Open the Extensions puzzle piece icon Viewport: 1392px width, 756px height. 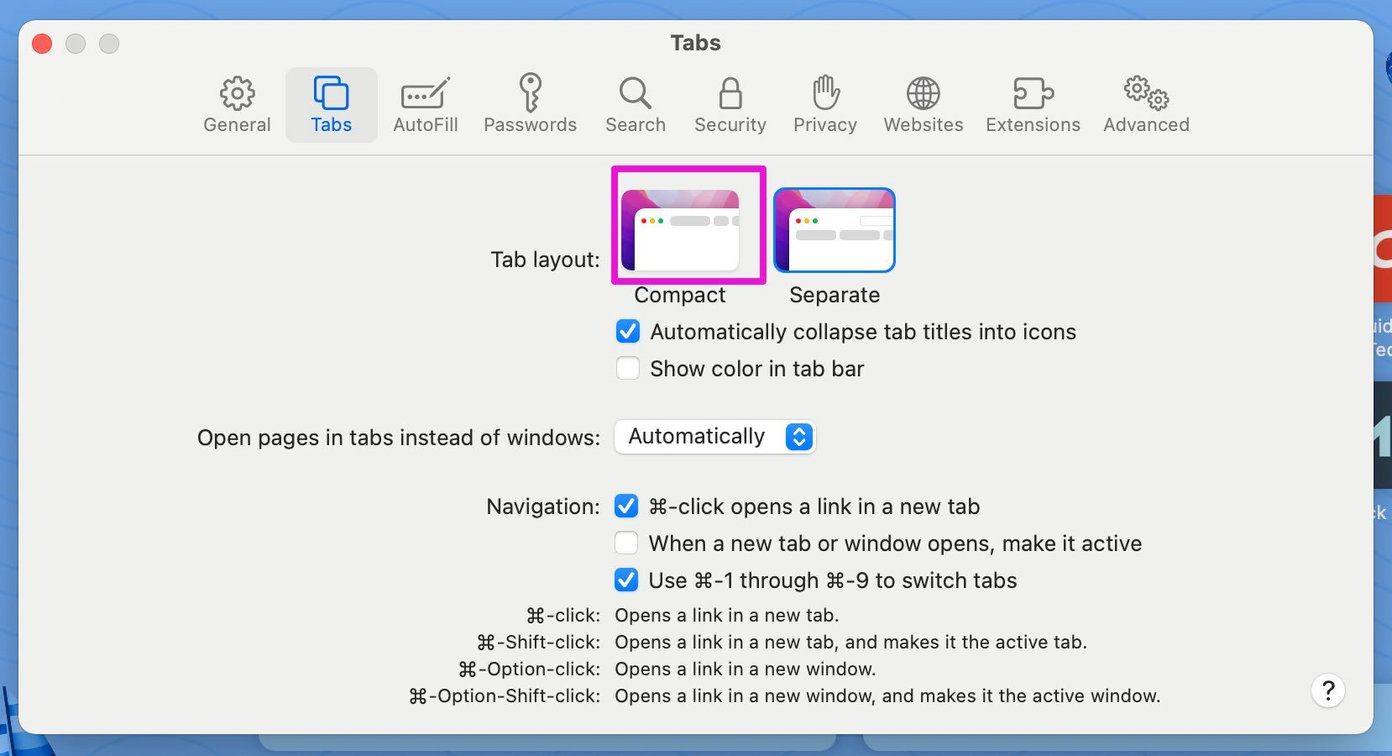(1033, 93)
